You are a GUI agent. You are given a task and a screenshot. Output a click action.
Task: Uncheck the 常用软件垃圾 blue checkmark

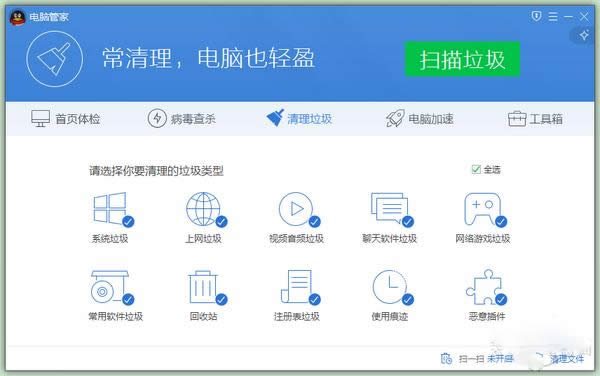[x=128, y=299]
